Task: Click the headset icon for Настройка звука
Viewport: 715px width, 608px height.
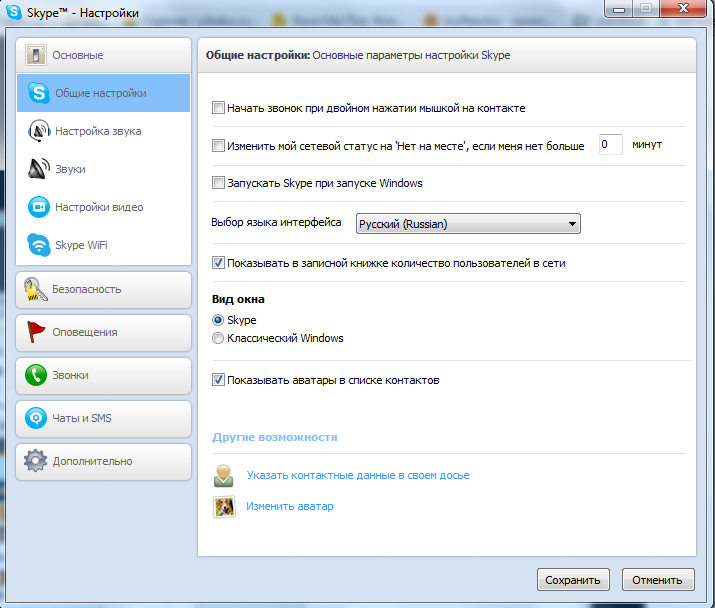Action: tap(39, 131)
